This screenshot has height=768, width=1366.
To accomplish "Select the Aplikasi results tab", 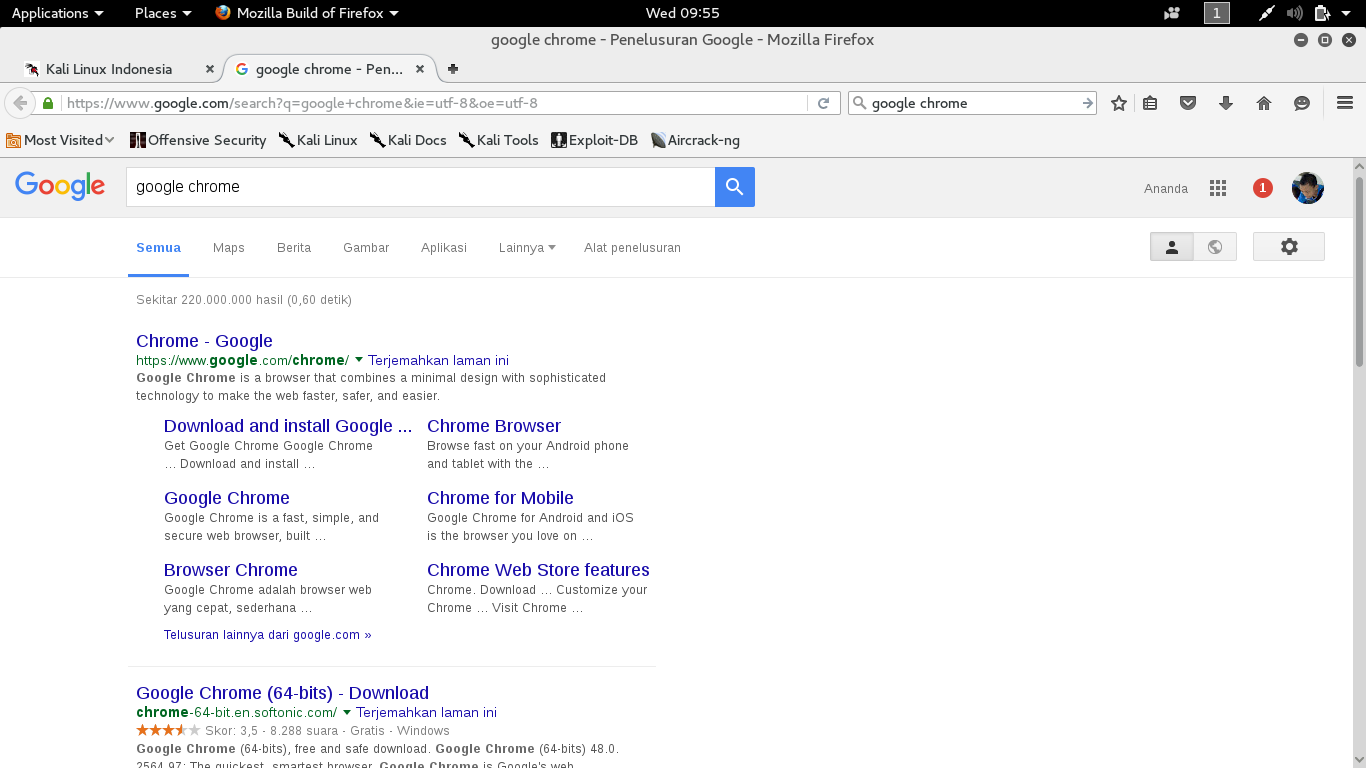I will [444, 248].
